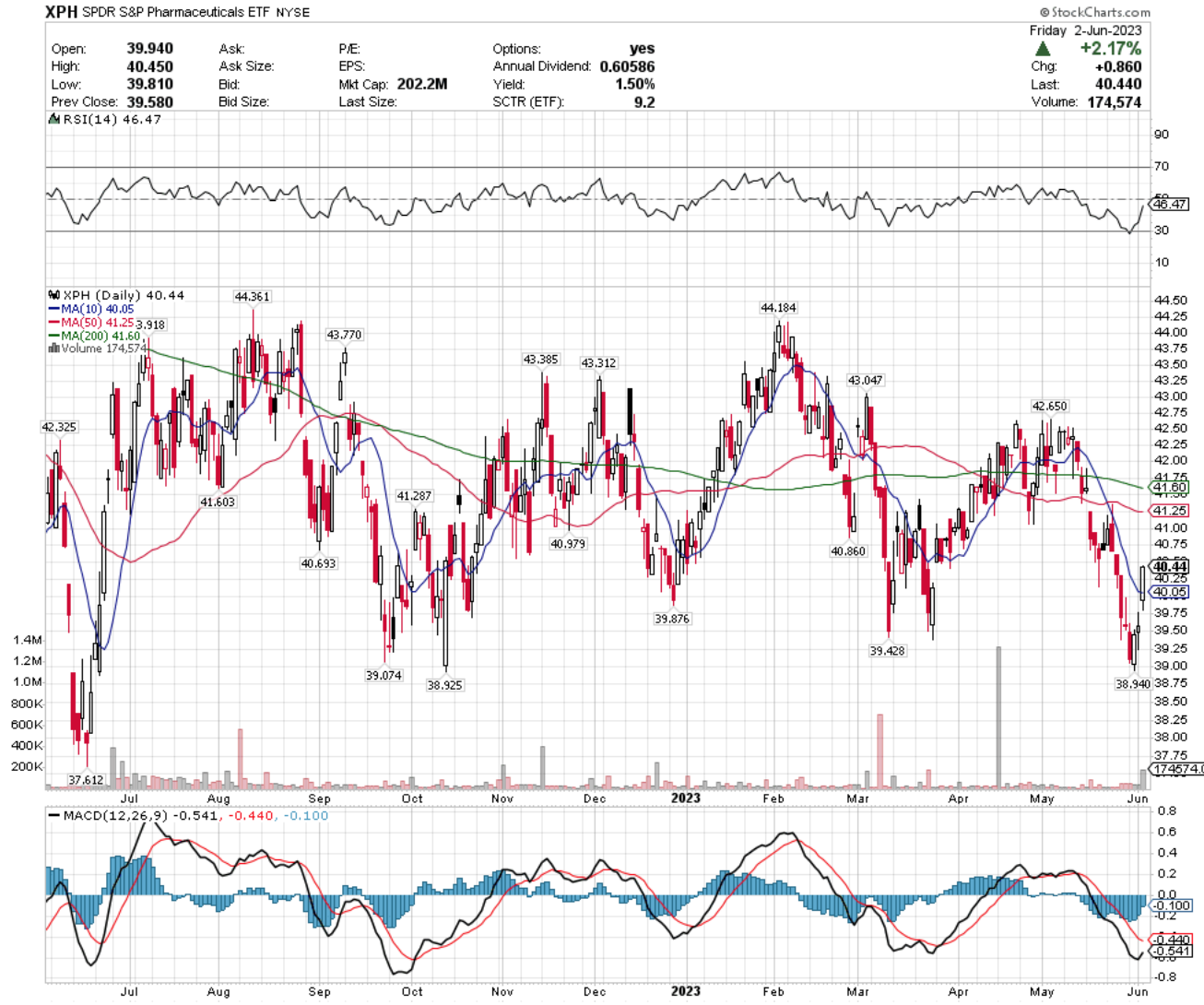Click the 1.4M volume scale label
The image size is (1204, 1005).
pyautogui.click(x=28, y=640)
